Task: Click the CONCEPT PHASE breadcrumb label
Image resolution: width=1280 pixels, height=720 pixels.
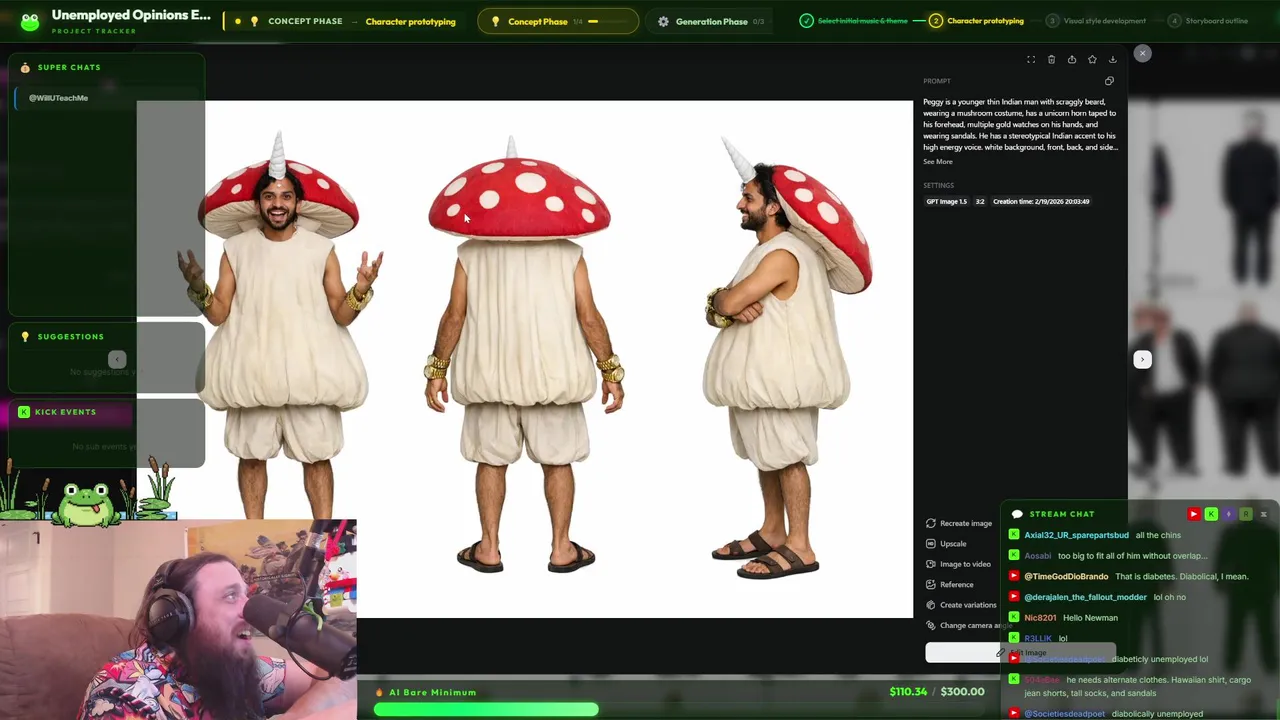Action: [x=305, y=21]
